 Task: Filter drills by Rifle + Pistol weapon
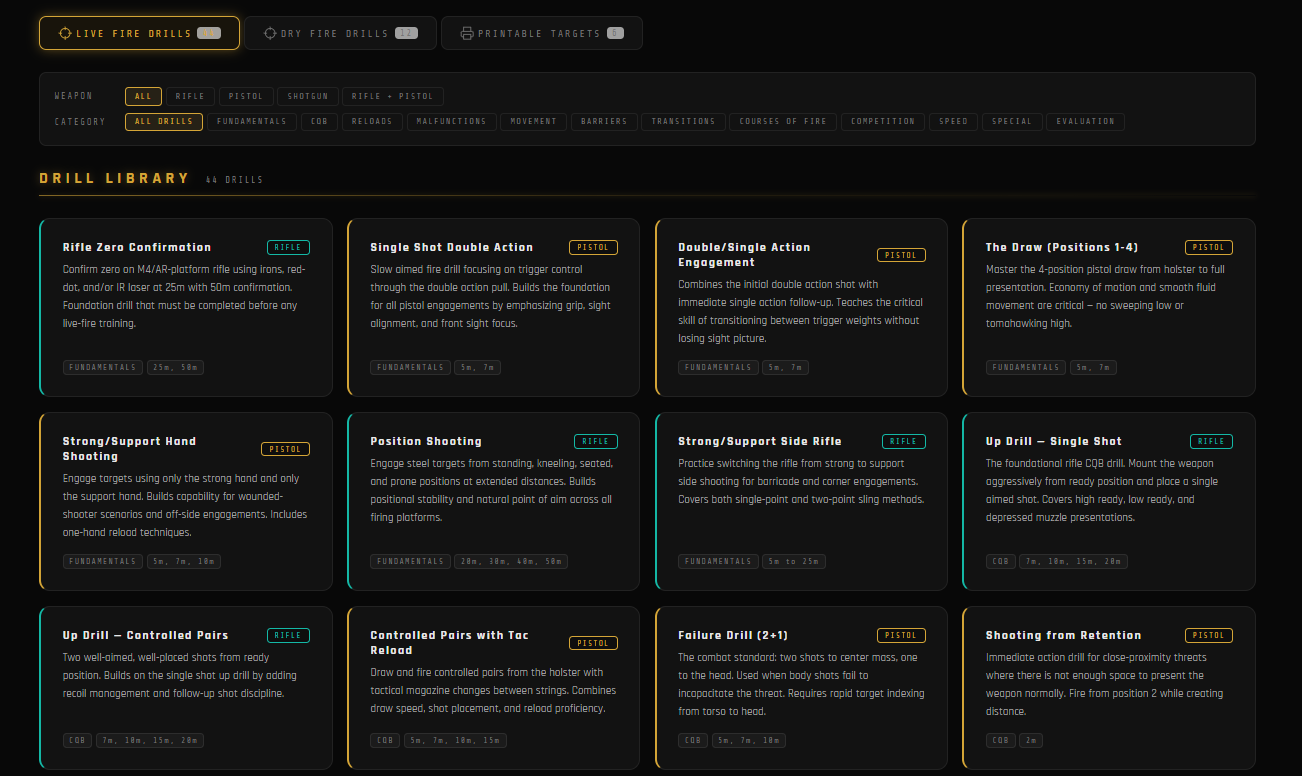point(393,97)
